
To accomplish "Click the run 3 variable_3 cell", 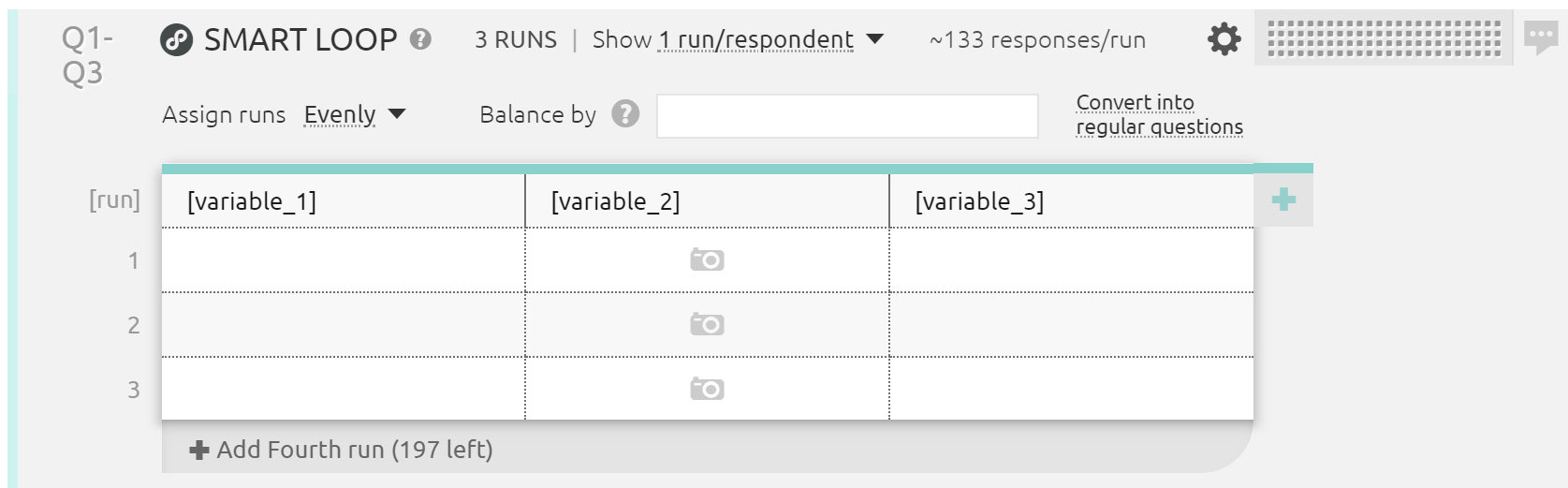I will (x=1072, y=389).
